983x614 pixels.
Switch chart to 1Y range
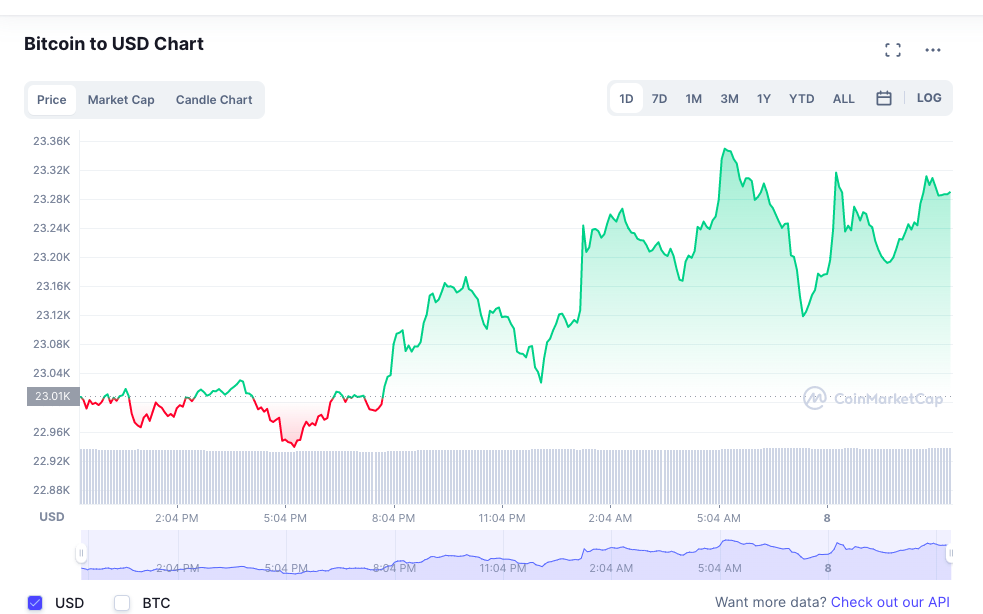[764, 99]
